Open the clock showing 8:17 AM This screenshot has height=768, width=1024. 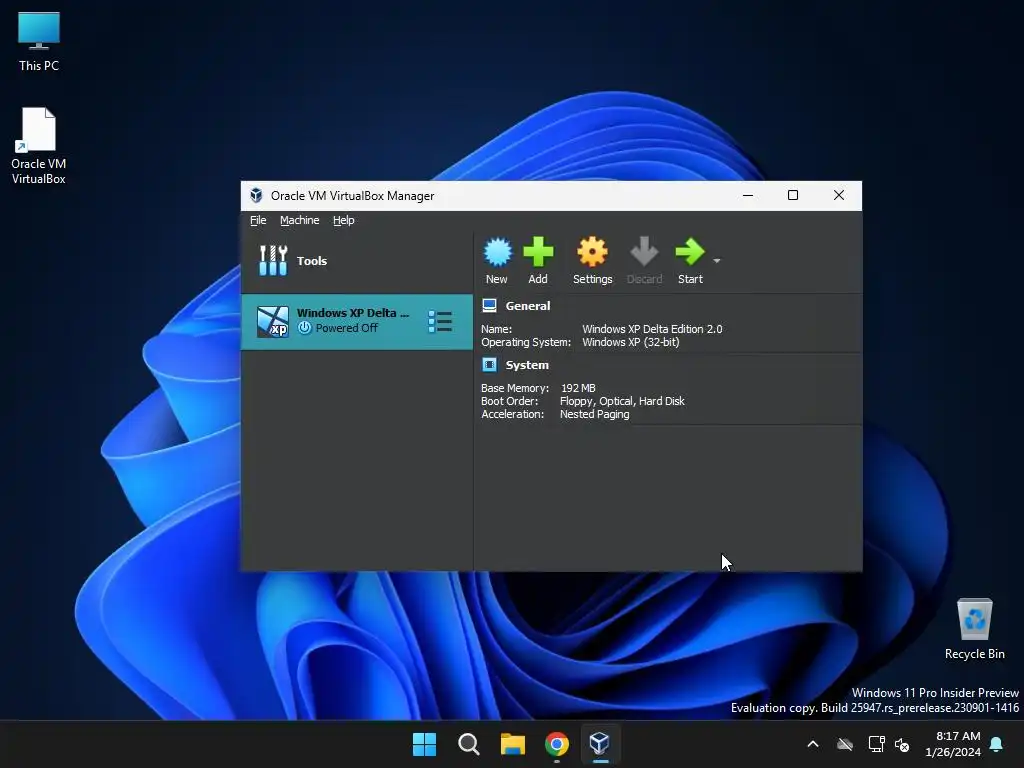(953, 744)
